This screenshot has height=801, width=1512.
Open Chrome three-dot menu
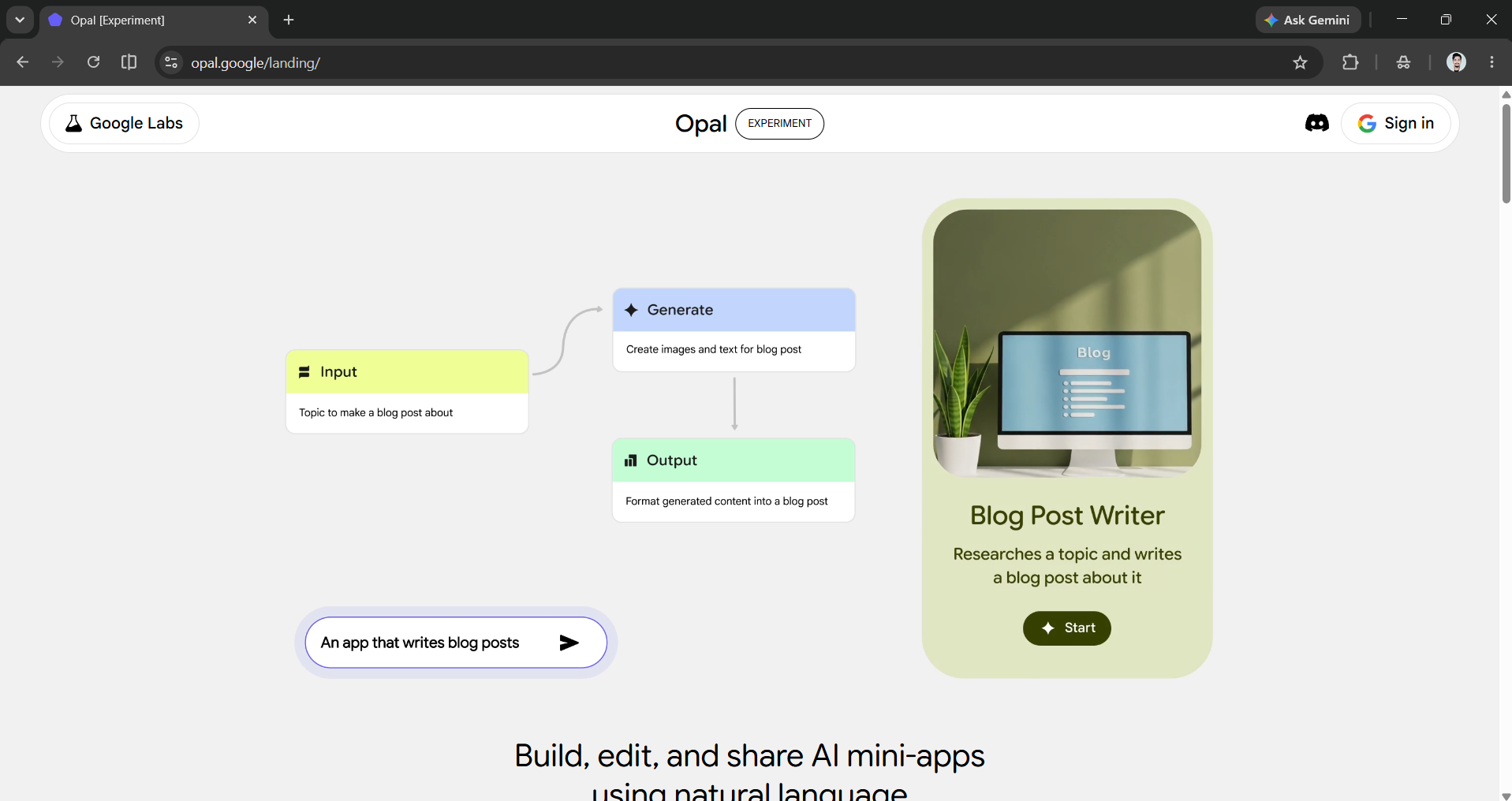pyautogui.click(x=1491, y=62)
